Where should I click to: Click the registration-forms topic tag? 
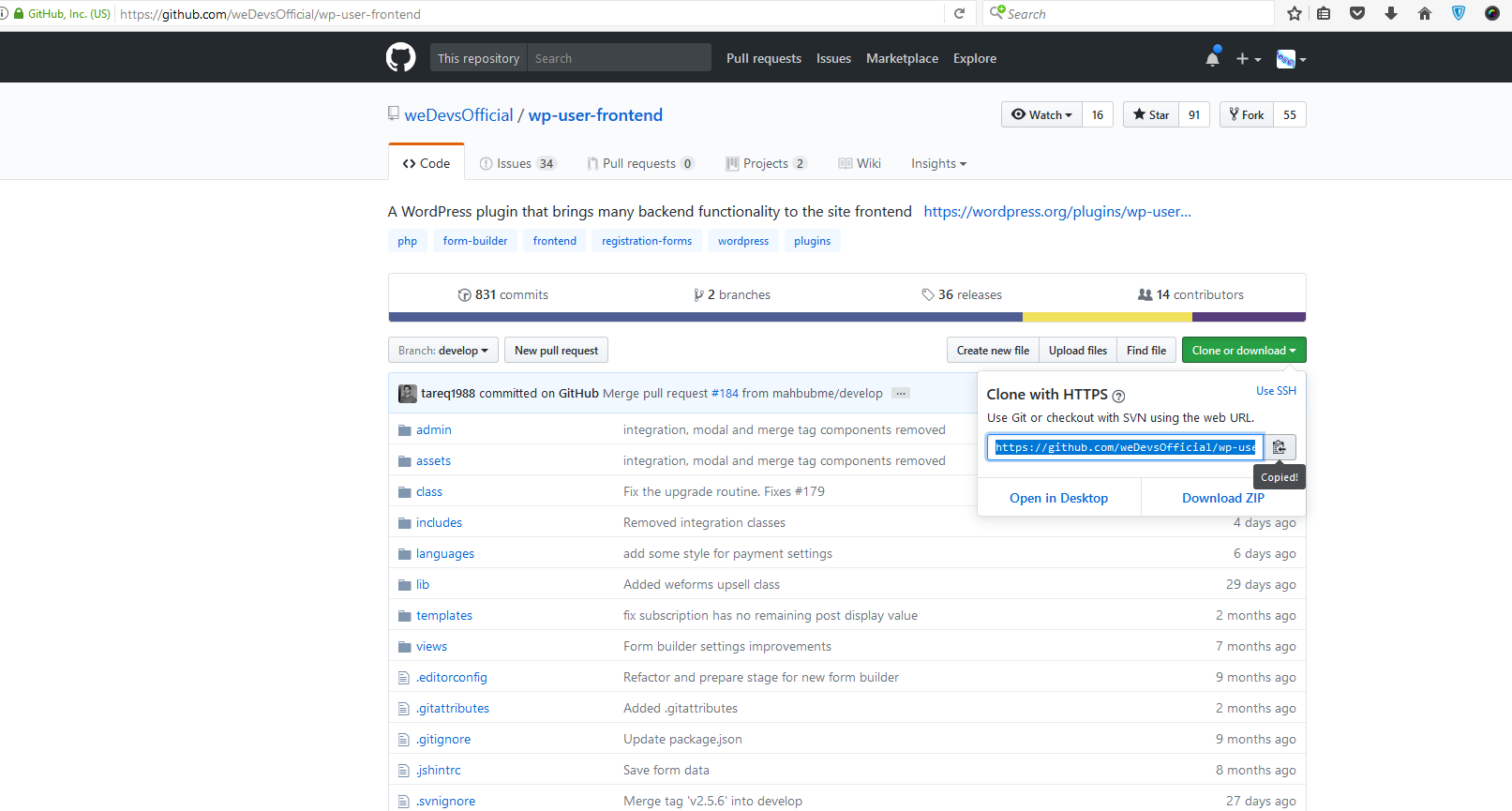647,241
